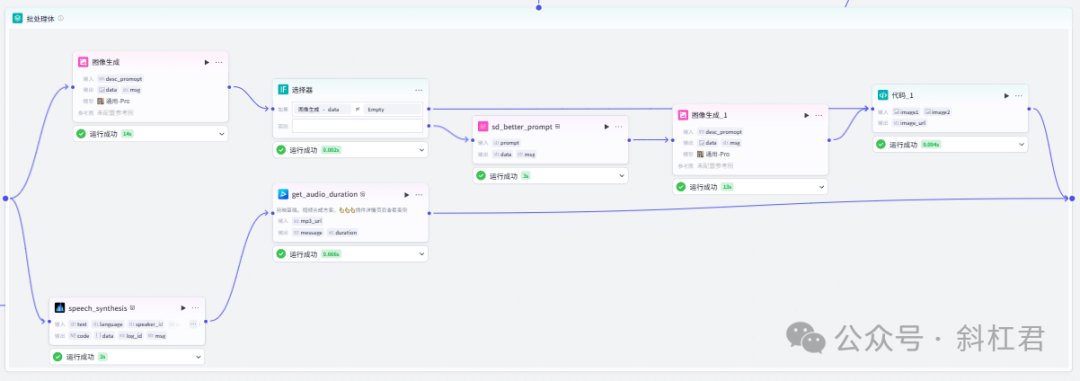Click the pink 图像生成 node icon
Image resolution: width=1080 pixels, height=381 pixels.
[x=83, y=62]
